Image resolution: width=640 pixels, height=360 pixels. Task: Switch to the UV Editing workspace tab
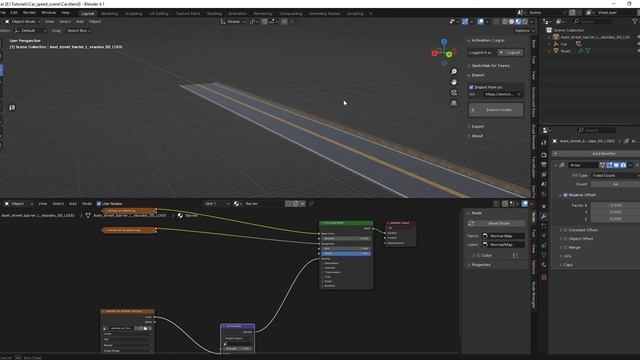[159, 13]
